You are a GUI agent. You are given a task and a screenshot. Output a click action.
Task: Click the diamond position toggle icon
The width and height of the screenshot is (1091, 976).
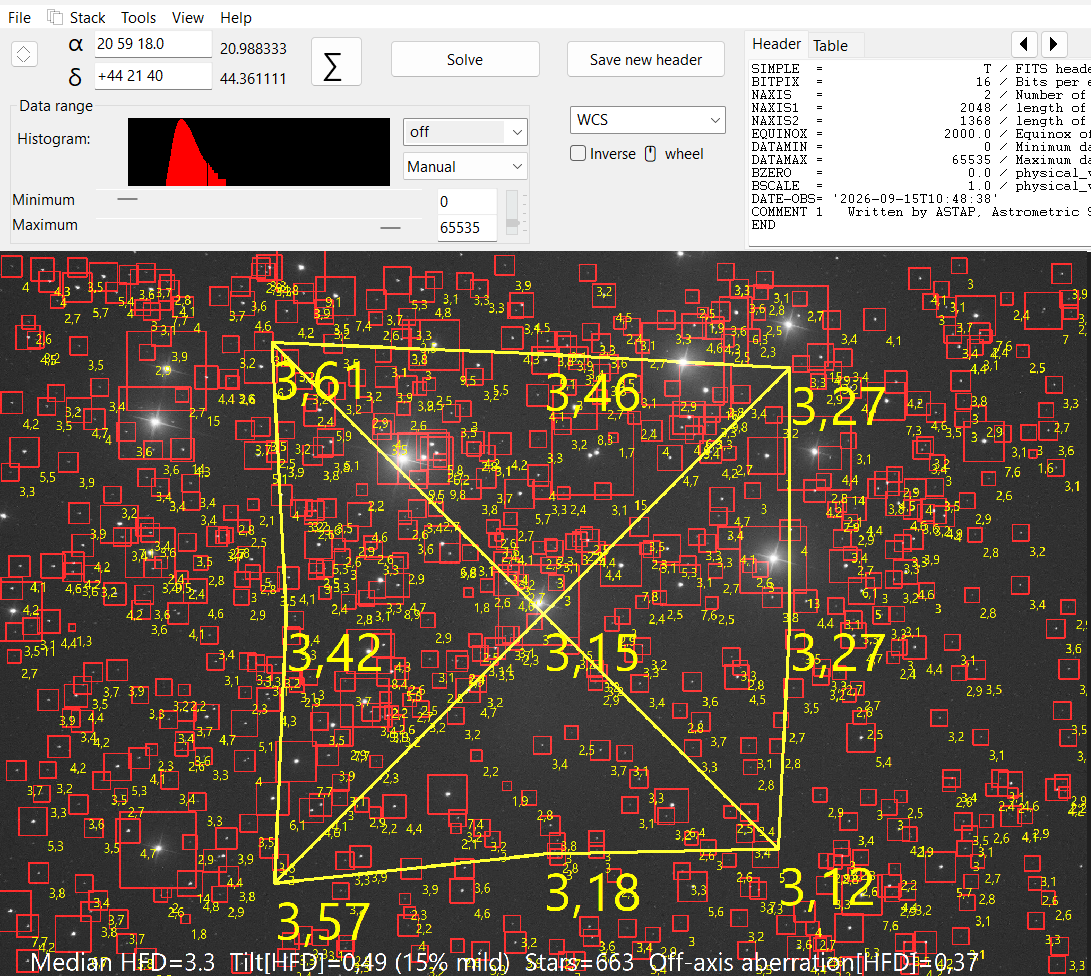[24, 54]
